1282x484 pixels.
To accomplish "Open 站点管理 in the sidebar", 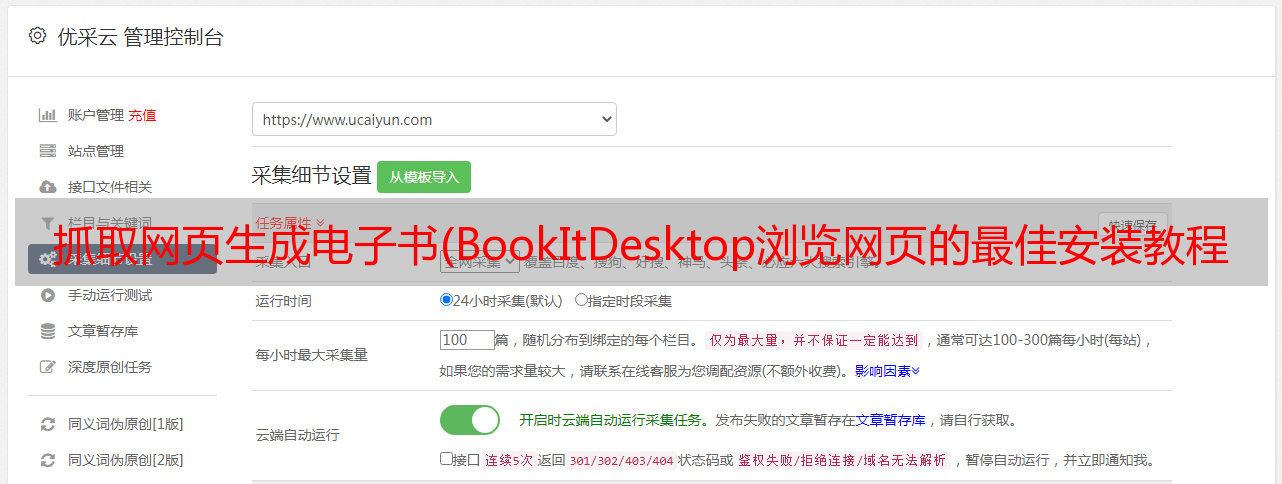I will [x=96, y=151].
